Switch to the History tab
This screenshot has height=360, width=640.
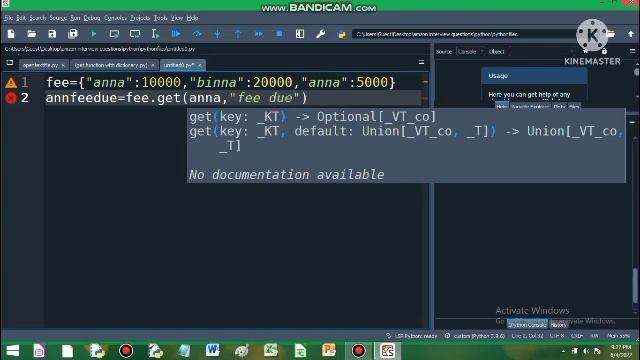(559, 325)
